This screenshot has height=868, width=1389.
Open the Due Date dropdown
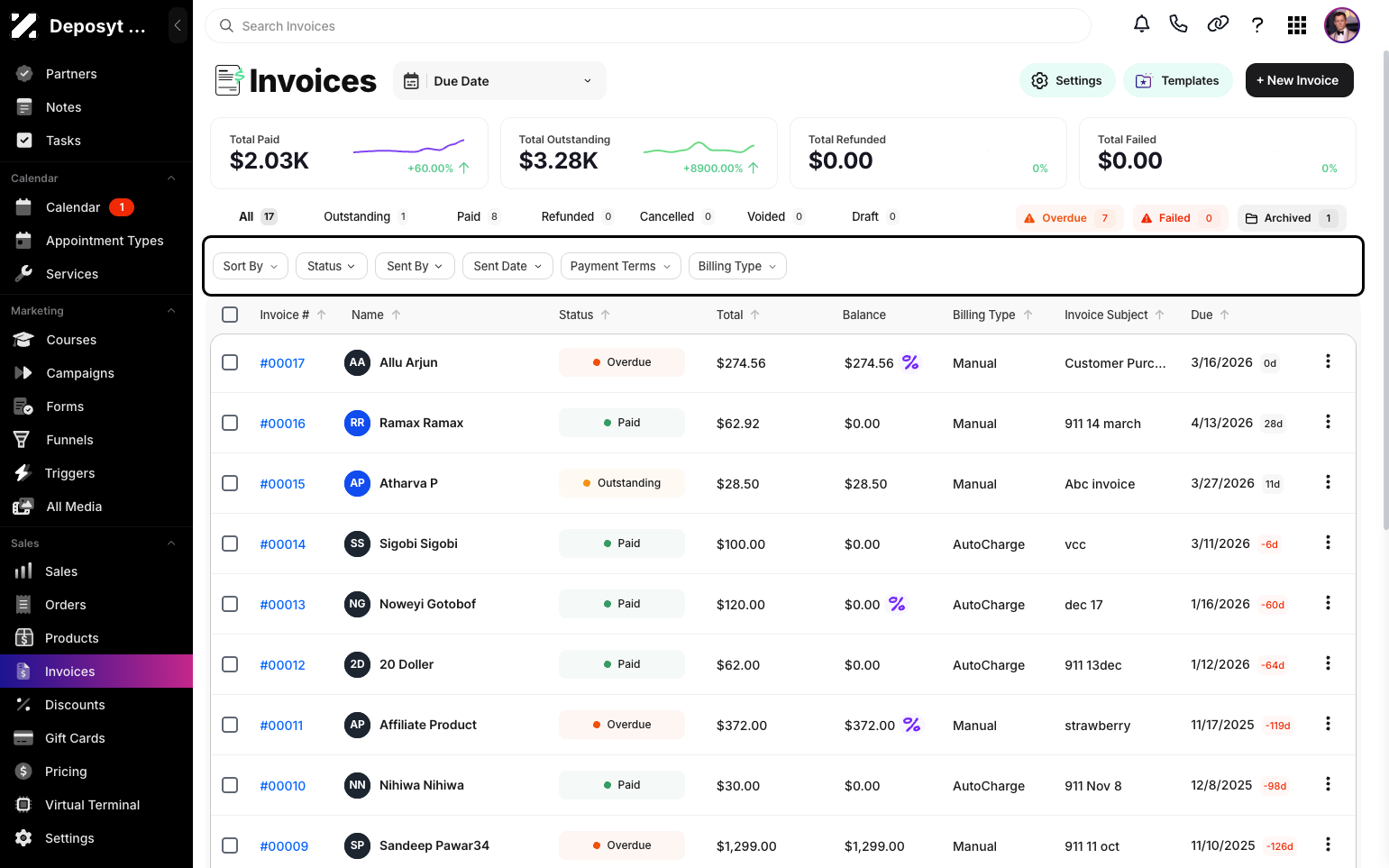499,81
